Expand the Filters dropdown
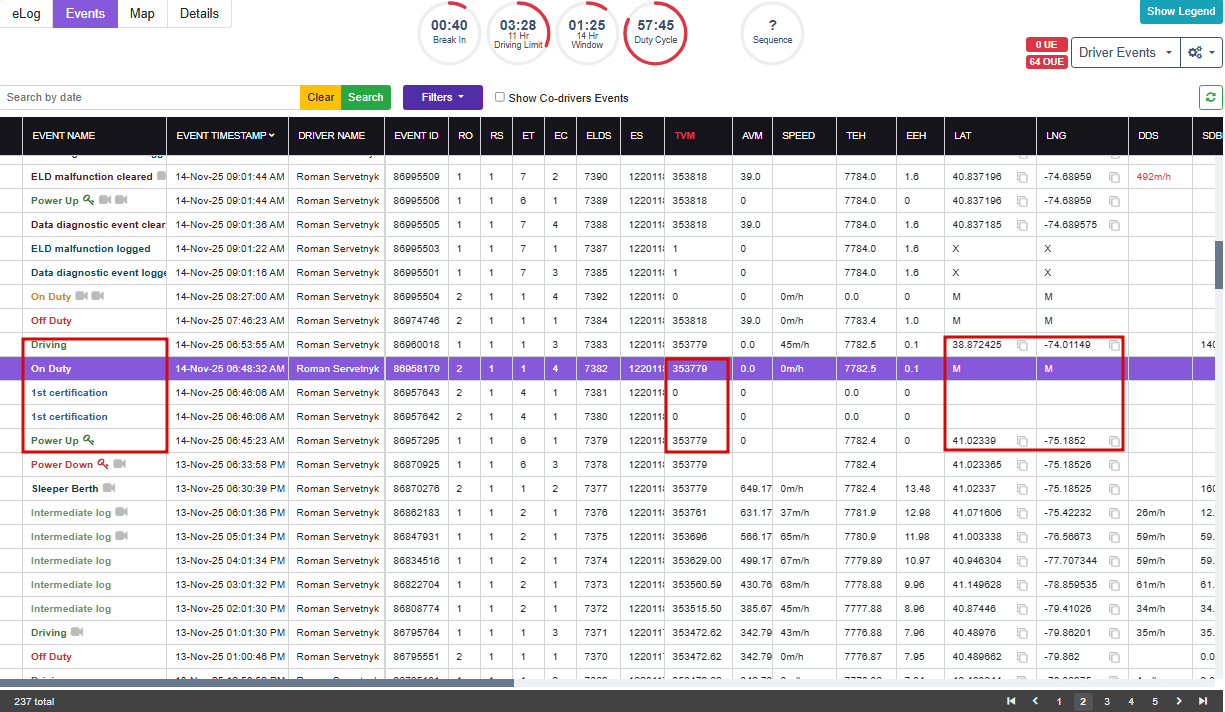Screen dimensions: 1225x712 coord(443,97)
